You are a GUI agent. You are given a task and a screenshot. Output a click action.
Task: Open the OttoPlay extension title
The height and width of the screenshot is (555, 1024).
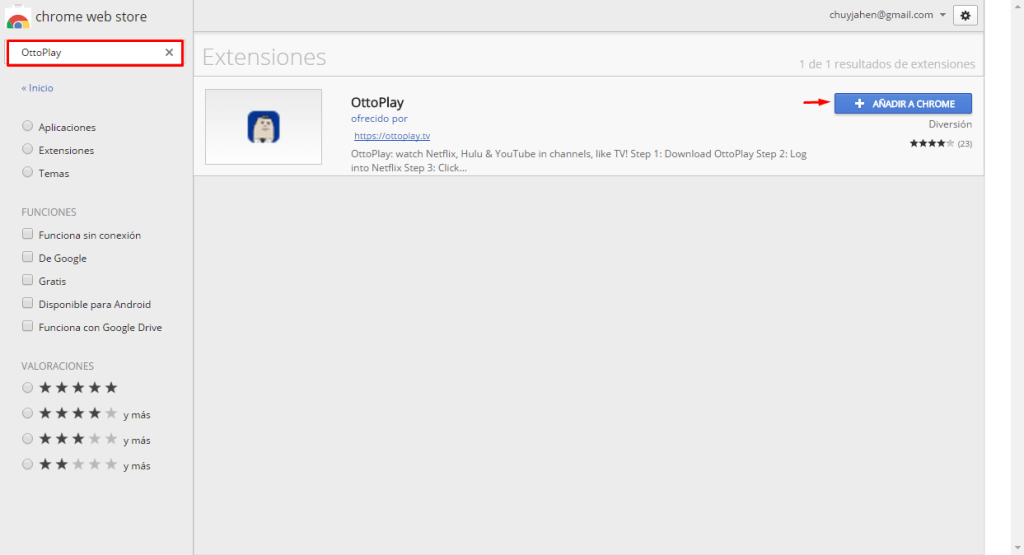pos(377,103)
